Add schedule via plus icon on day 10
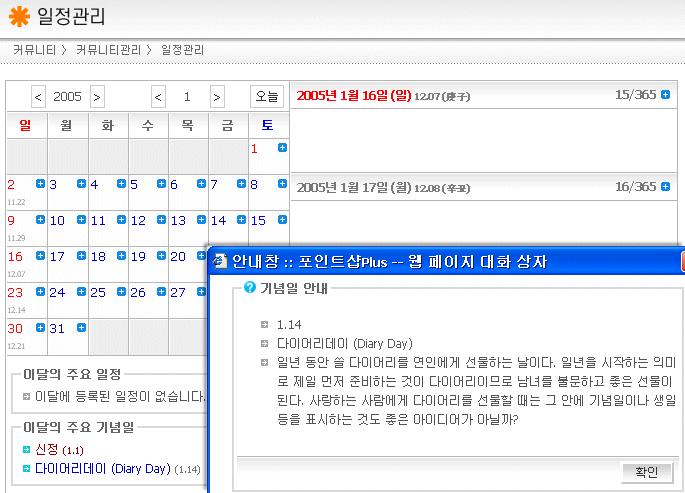The image size is (685, 493). (x=80, y=220)
